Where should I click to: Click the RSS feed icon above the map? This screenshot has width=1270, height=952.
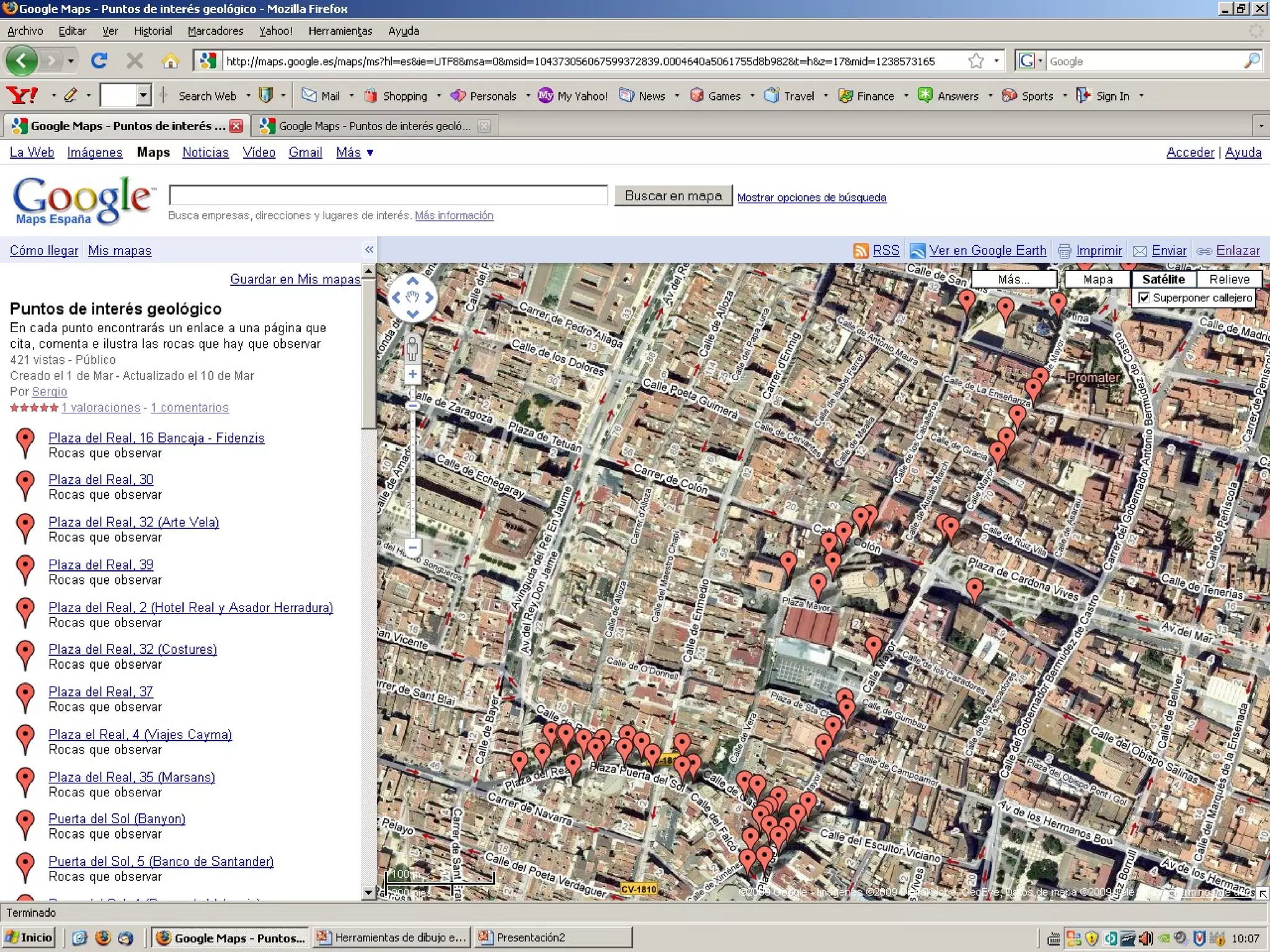[861, 250]
